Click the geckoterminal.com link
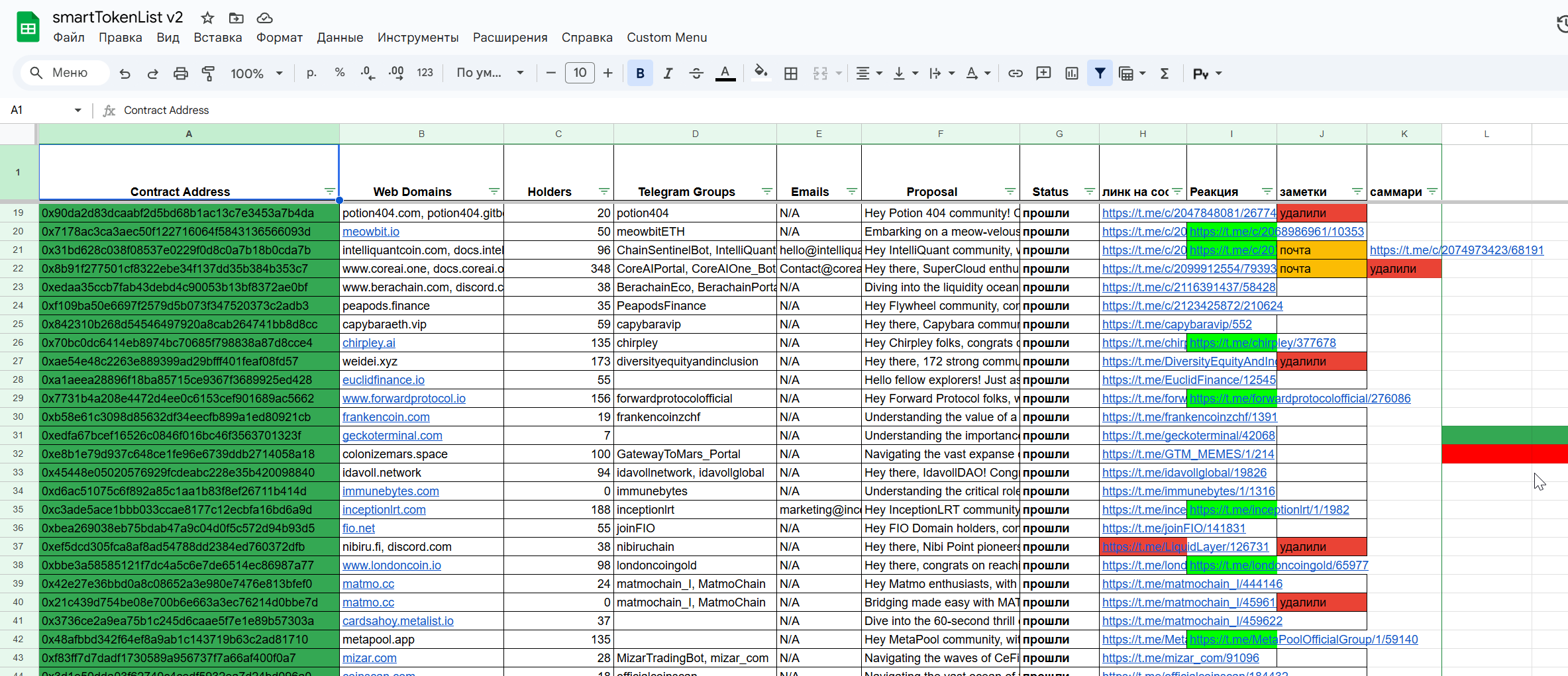The image size is (1568, 676). point(392,436)
